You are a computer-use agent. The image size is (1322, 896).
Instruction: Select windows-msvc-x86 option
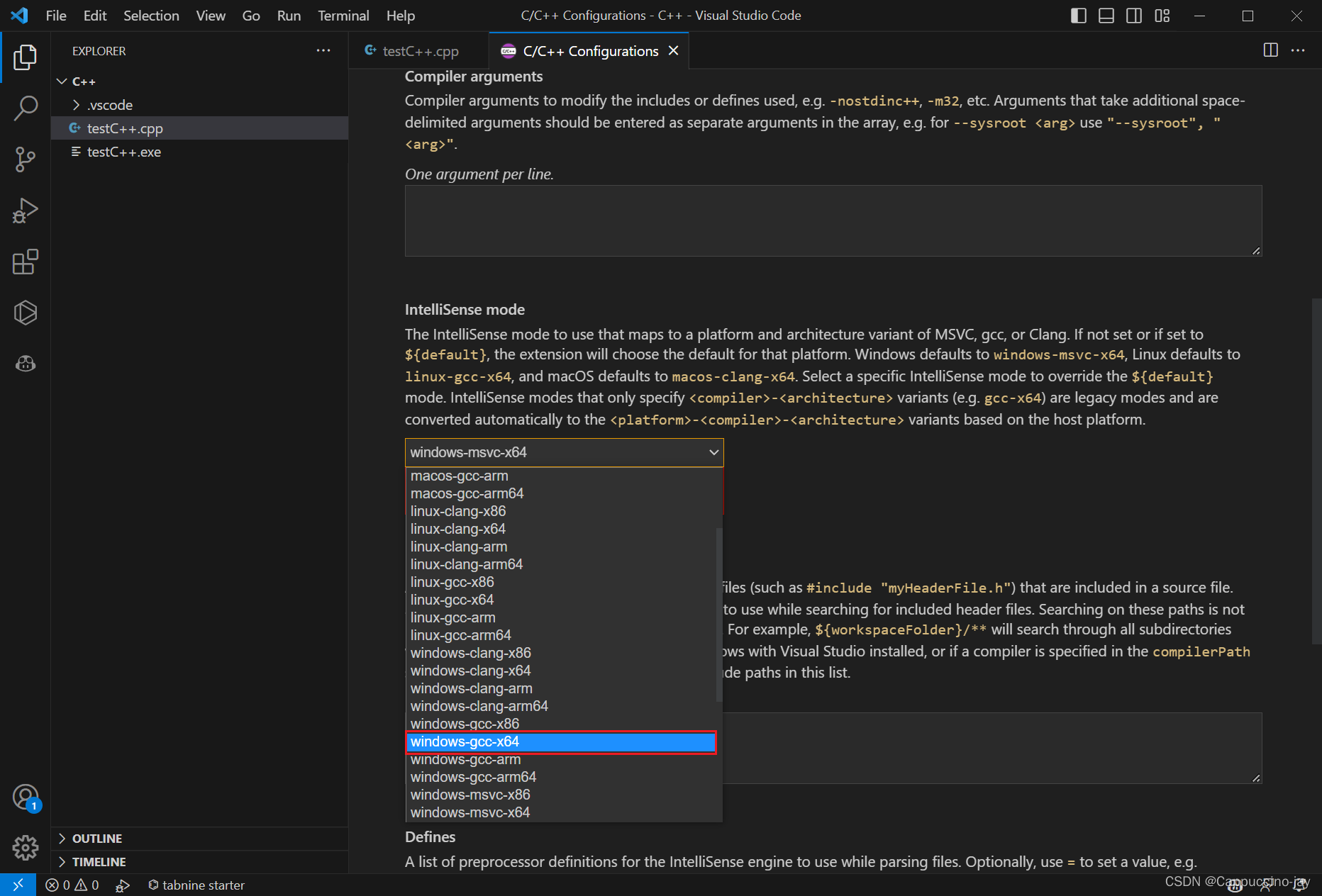pyautogui.click(x=561, y=795)
